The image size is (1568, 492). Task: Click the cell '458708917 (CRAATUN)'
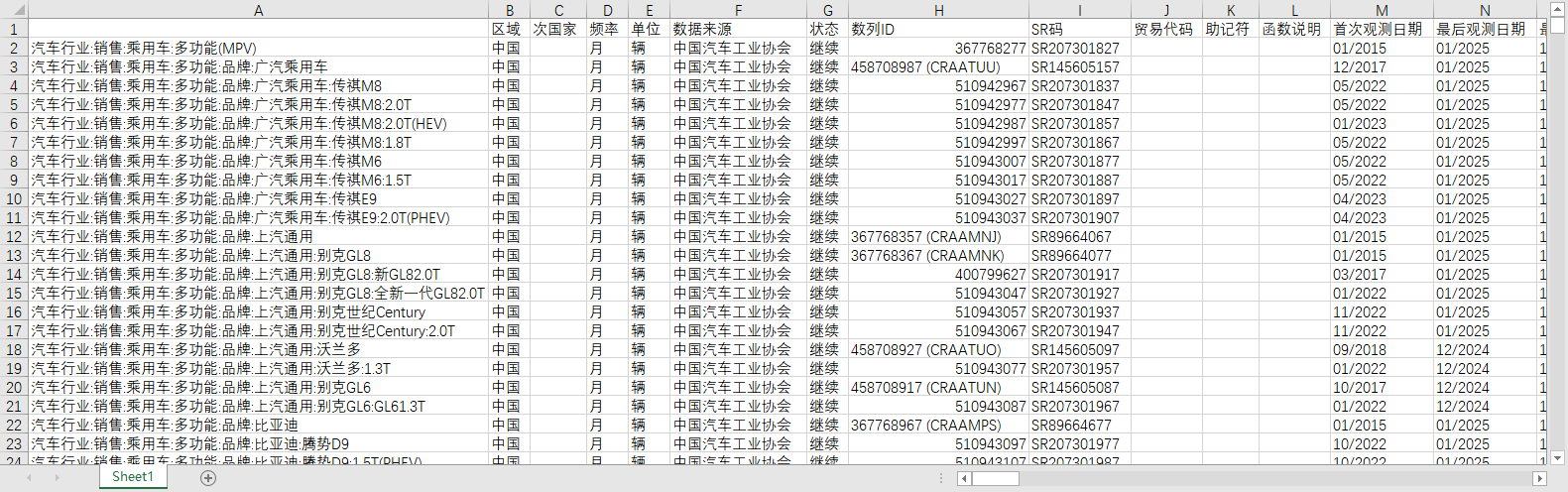938,387
